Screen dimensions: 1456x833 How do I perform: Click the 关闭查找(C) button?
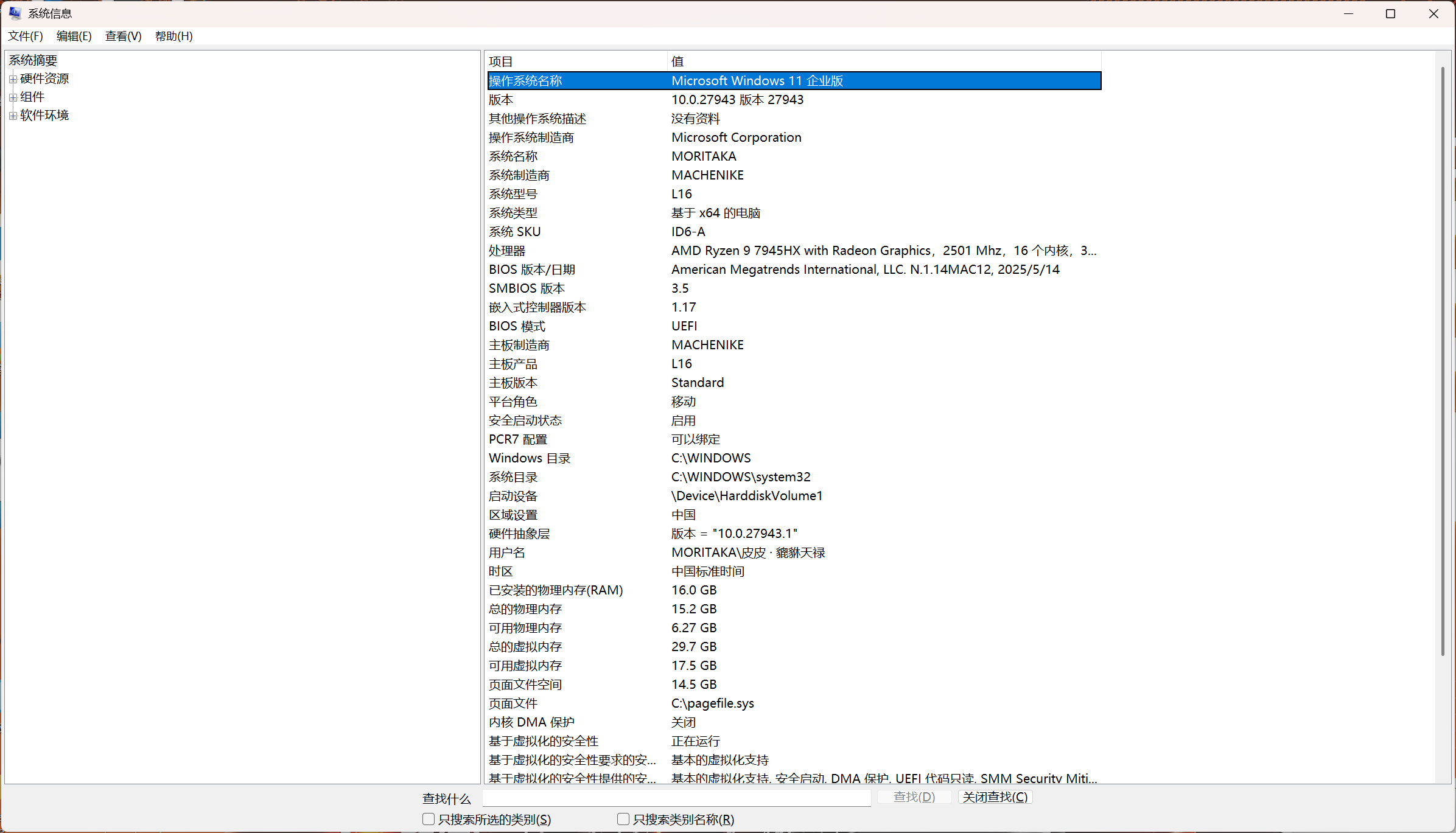(x=995, y=797)
